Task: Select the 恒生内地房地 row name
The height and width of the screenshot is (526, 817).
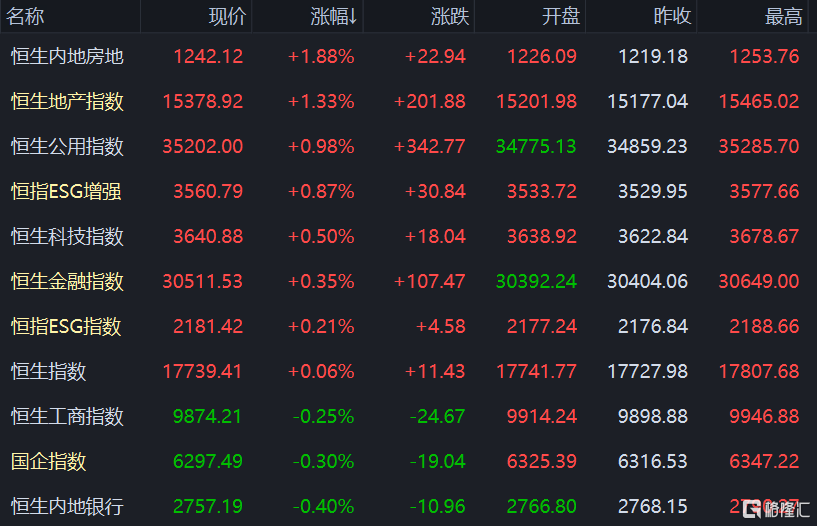Action: click(67, 56)
